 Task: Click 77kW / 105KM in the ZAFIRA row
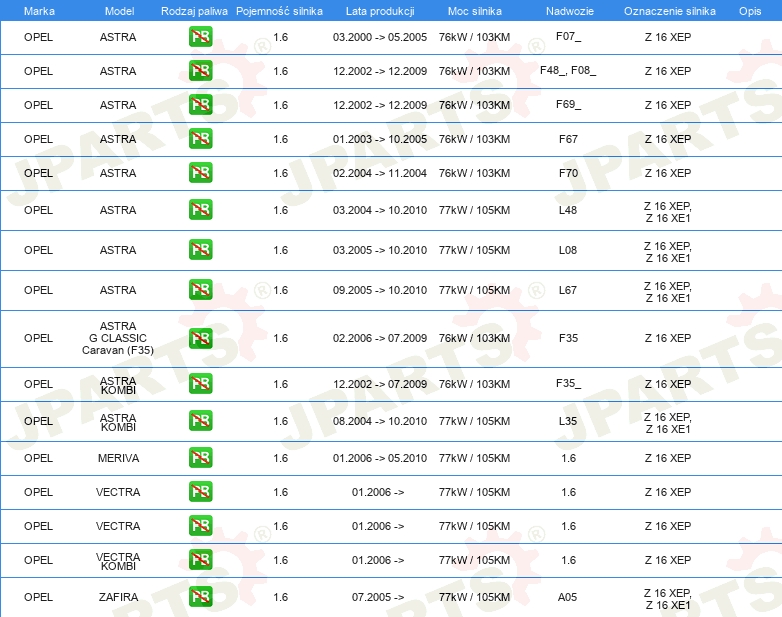[x=474, y=597]
